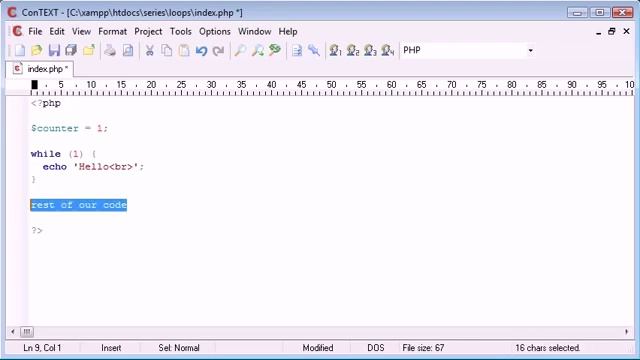Create a new file with toolbar icon
The height and width of the screenshot is (360, 640).
20,51
